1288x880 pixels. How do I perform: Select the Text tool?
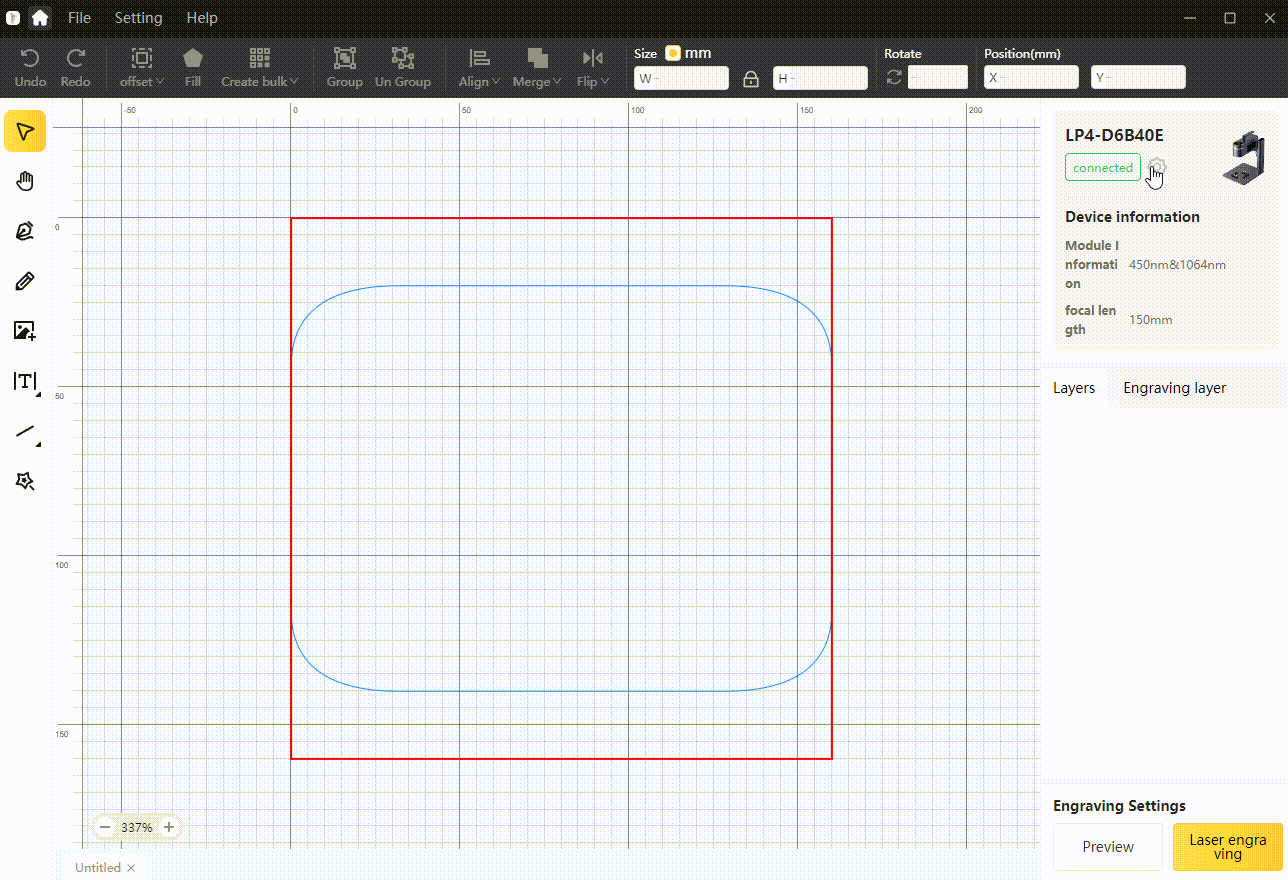pos(25,381)
